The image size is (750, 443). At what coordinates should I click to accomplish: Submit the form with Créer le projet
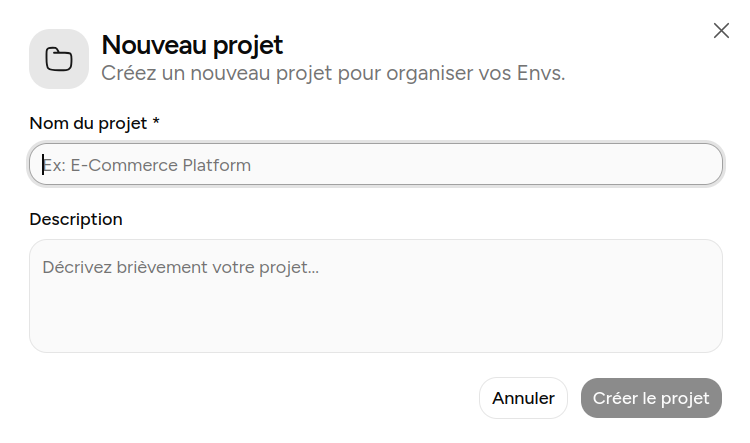pyautogui.click(x=651, y=398)
